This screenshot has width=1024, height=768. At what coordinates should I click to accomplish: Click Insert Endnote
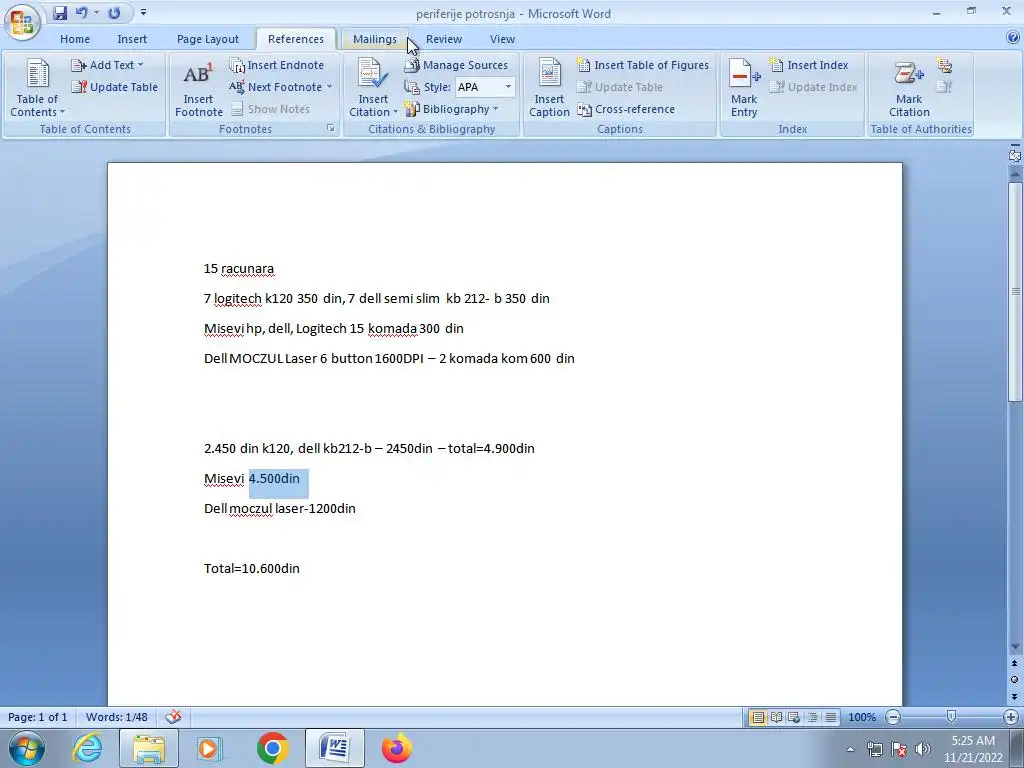click(277, 65)
